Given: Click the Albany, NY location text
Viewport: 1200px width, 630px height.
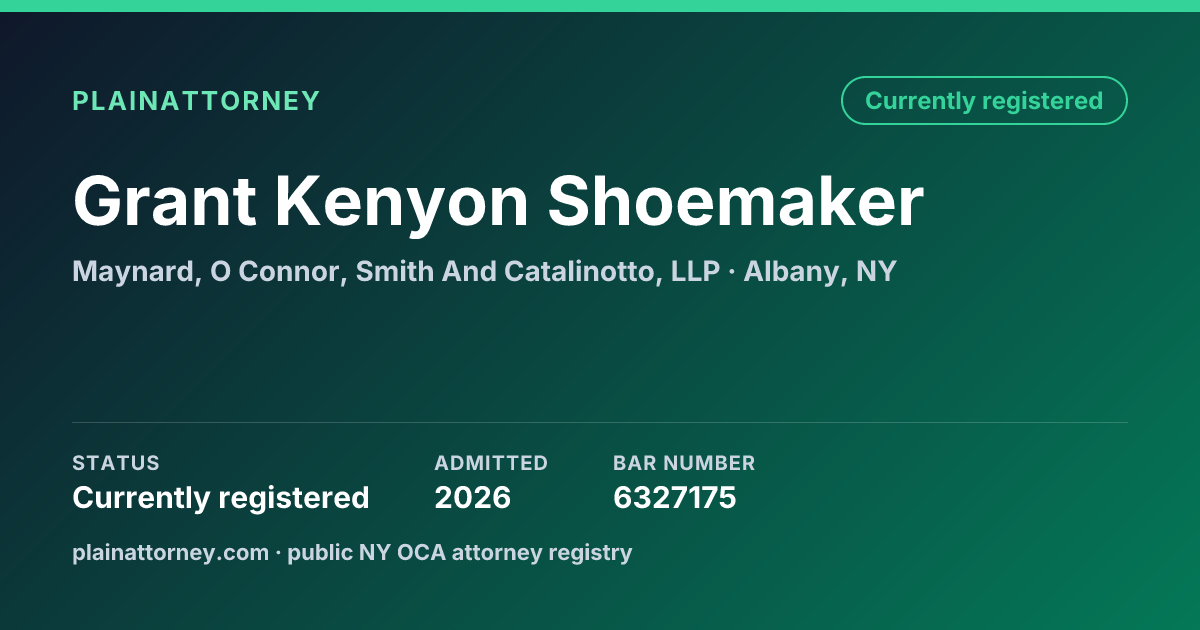Looking at the screenshot, I should (820, 271).
